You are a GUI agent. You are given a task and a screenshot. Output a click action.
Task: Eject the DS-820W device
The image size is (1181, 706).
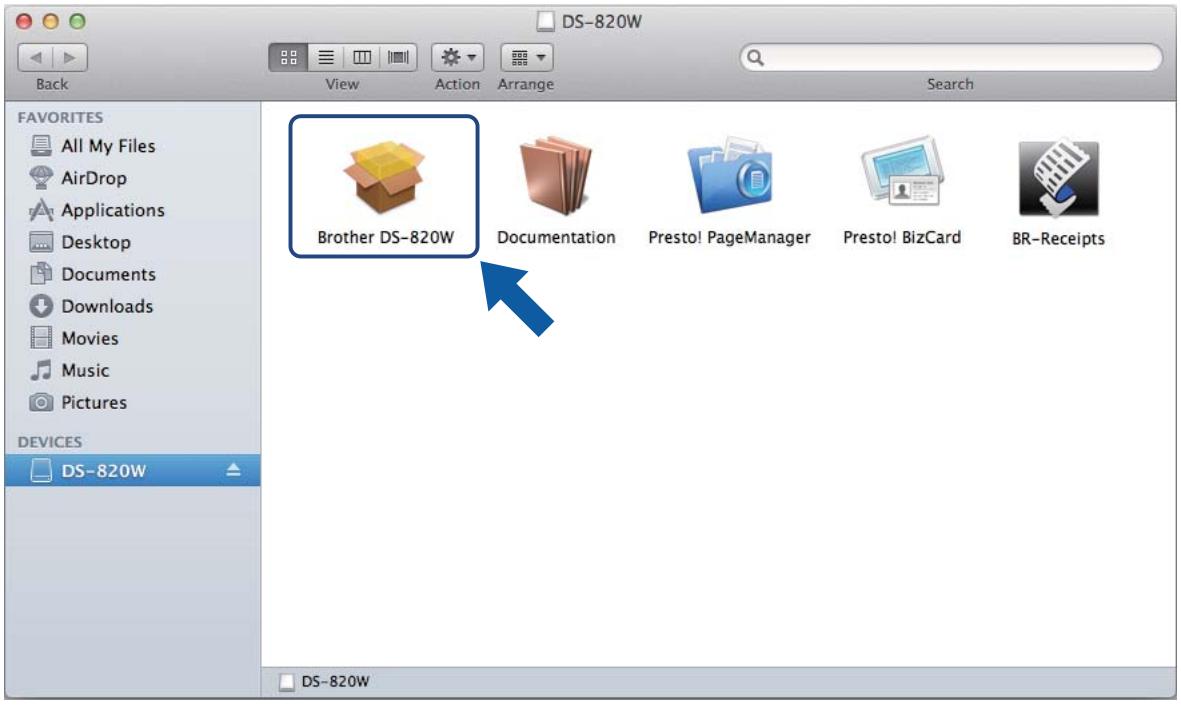click(233, 470)
